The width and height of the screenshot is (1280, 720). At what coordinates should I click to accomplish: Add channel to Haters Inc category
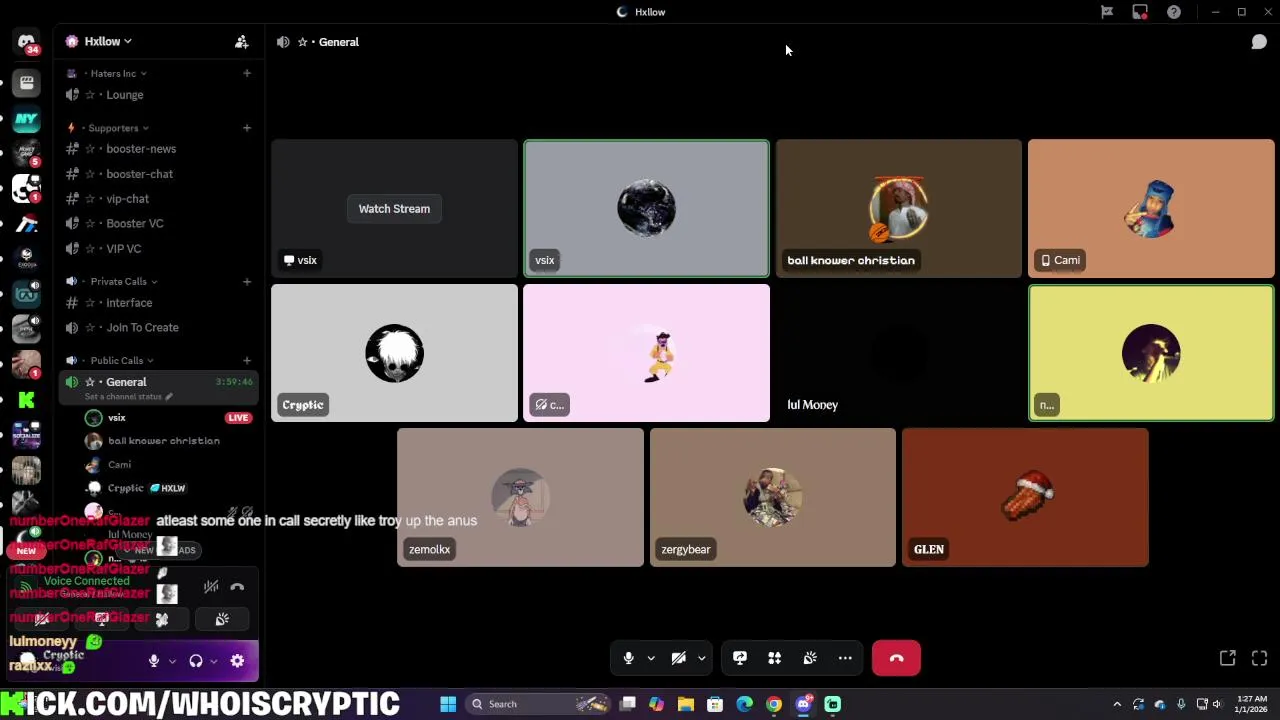pos(247,73)
